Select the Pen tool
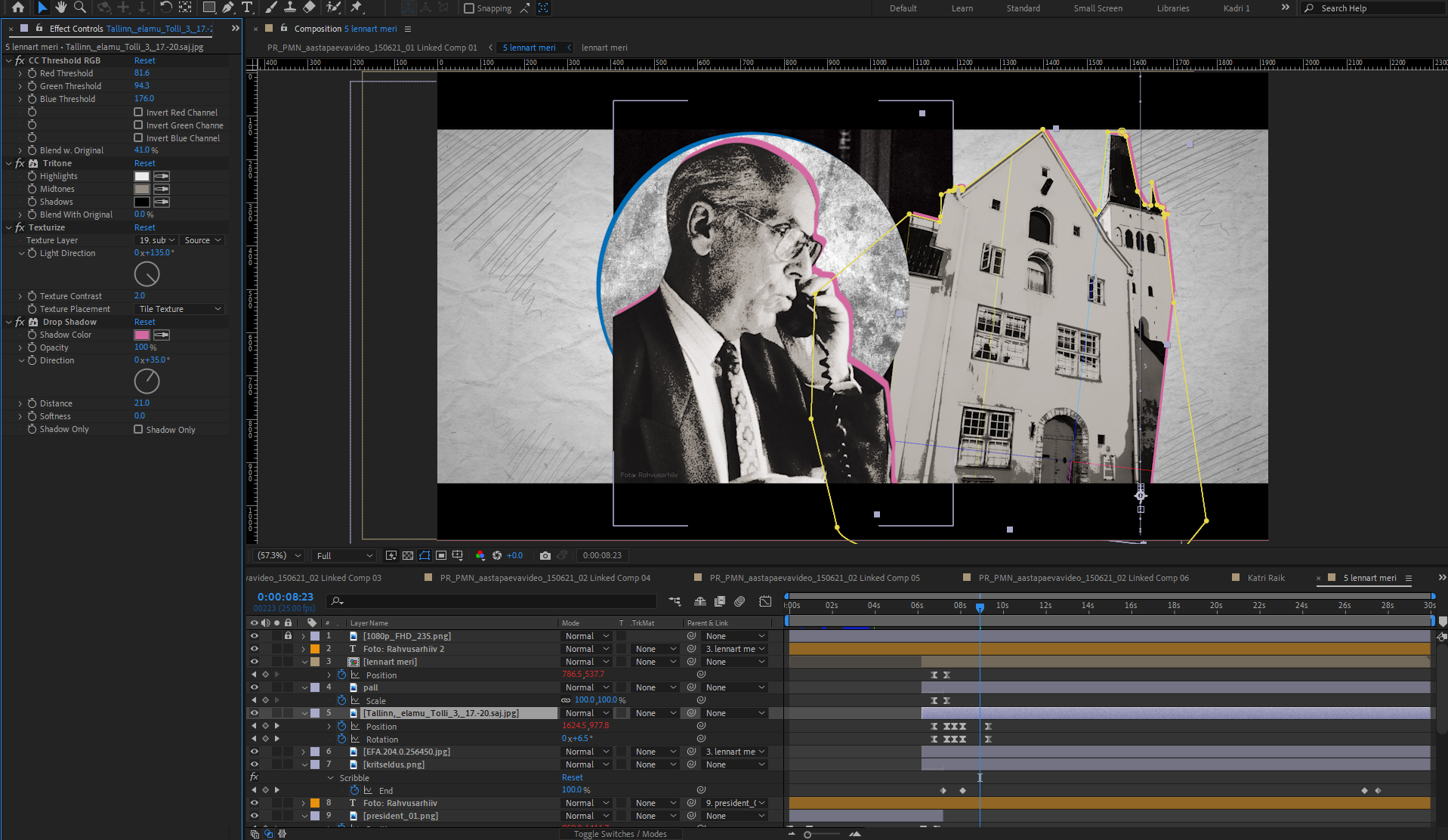The image size is (1448, 840). click(228, 8)
